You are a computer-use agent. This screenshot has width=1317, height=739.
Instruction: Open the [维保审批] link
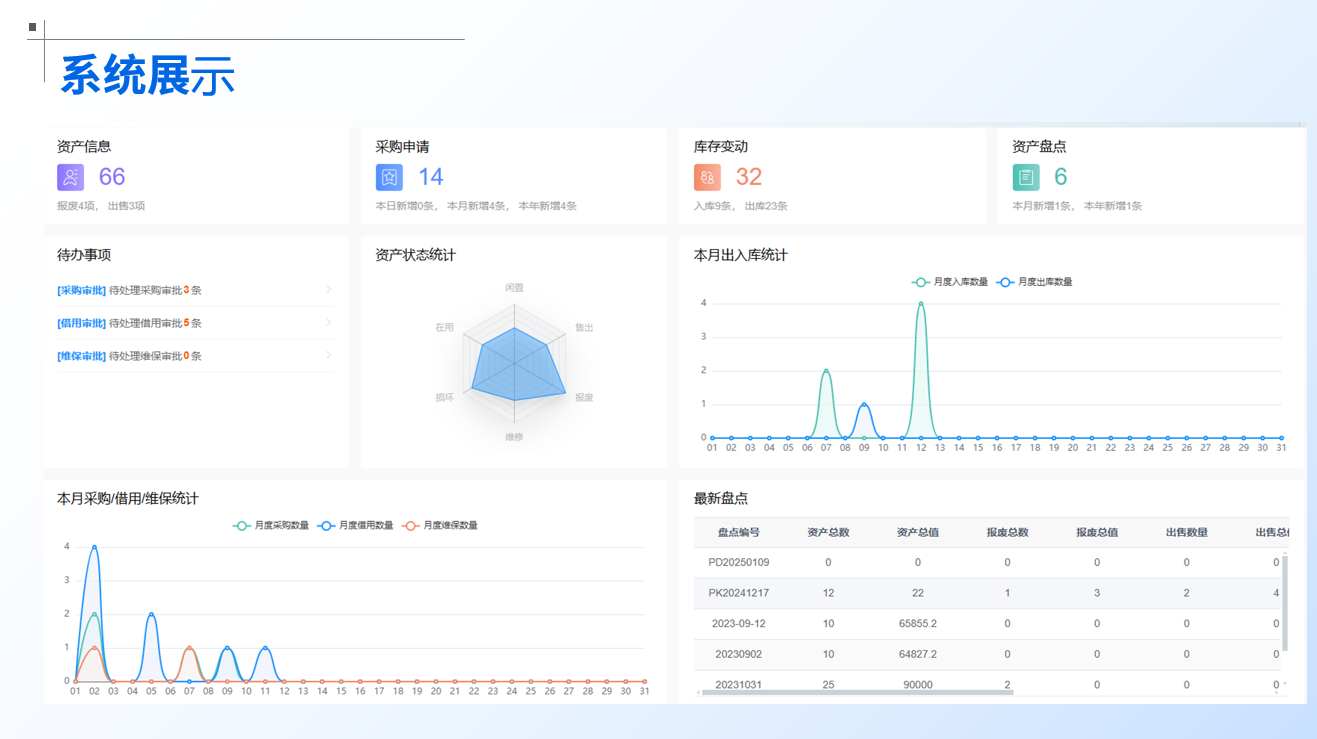[81, 356]
